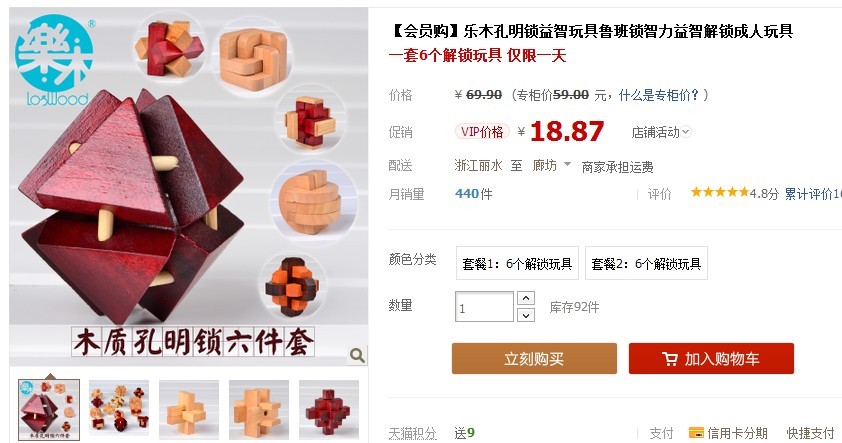Decrease quantity with the down arrow
The width and height of the screenshot is (842, 443).
coord(526,315)
